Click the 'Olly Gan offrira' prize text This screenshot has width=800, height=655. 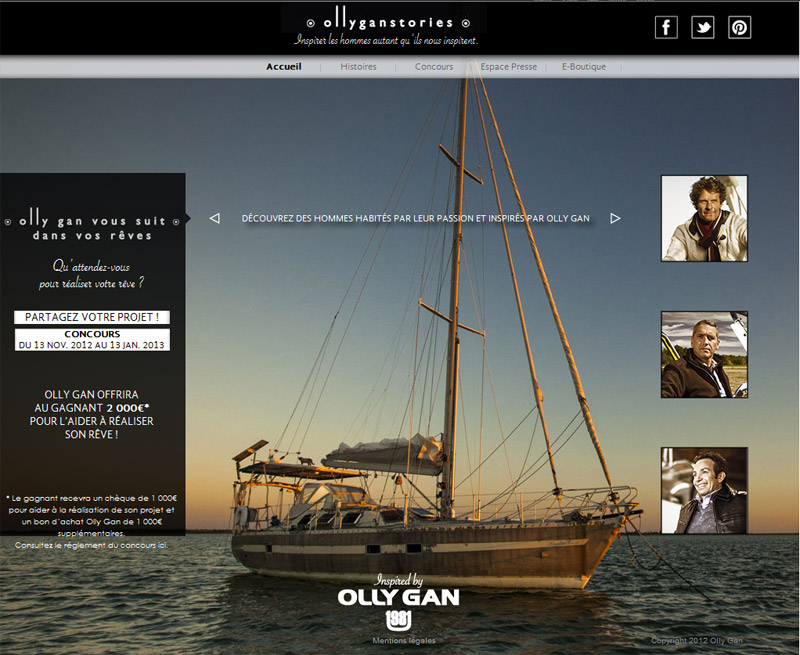click(92, 414)
